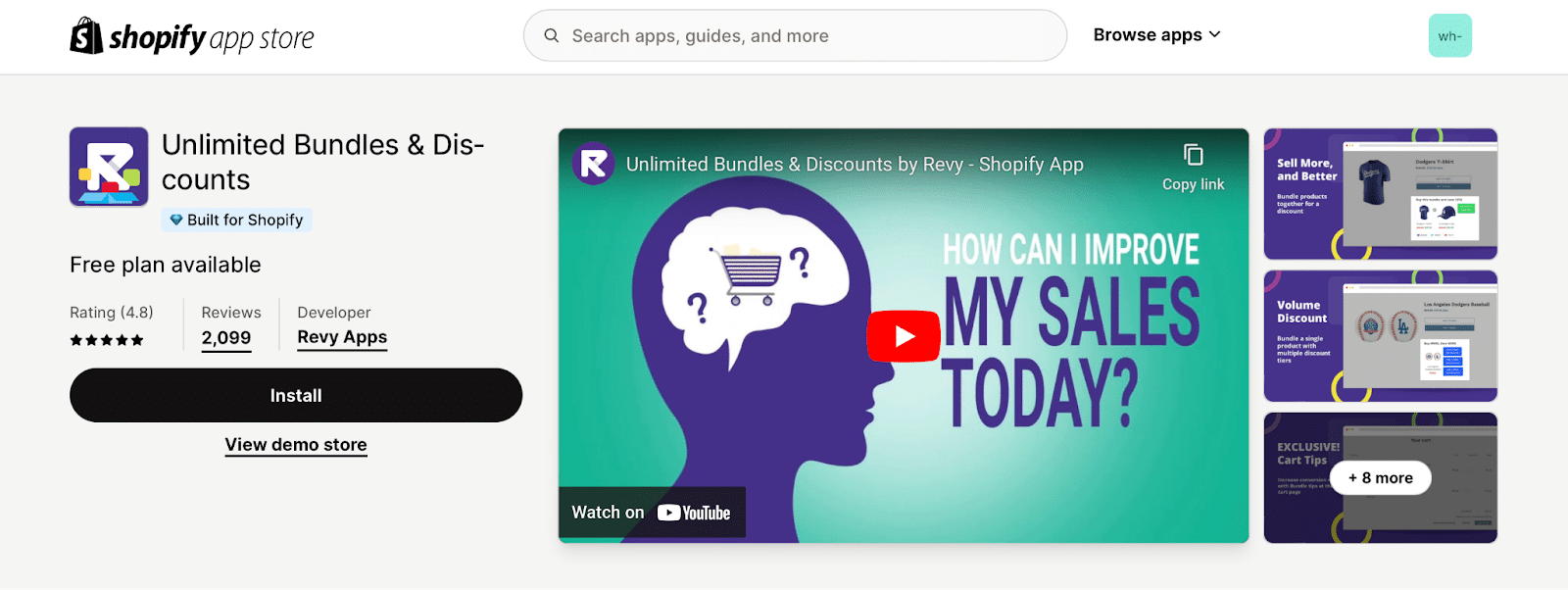Click the search magnifier icon

[x=552, y=35]
